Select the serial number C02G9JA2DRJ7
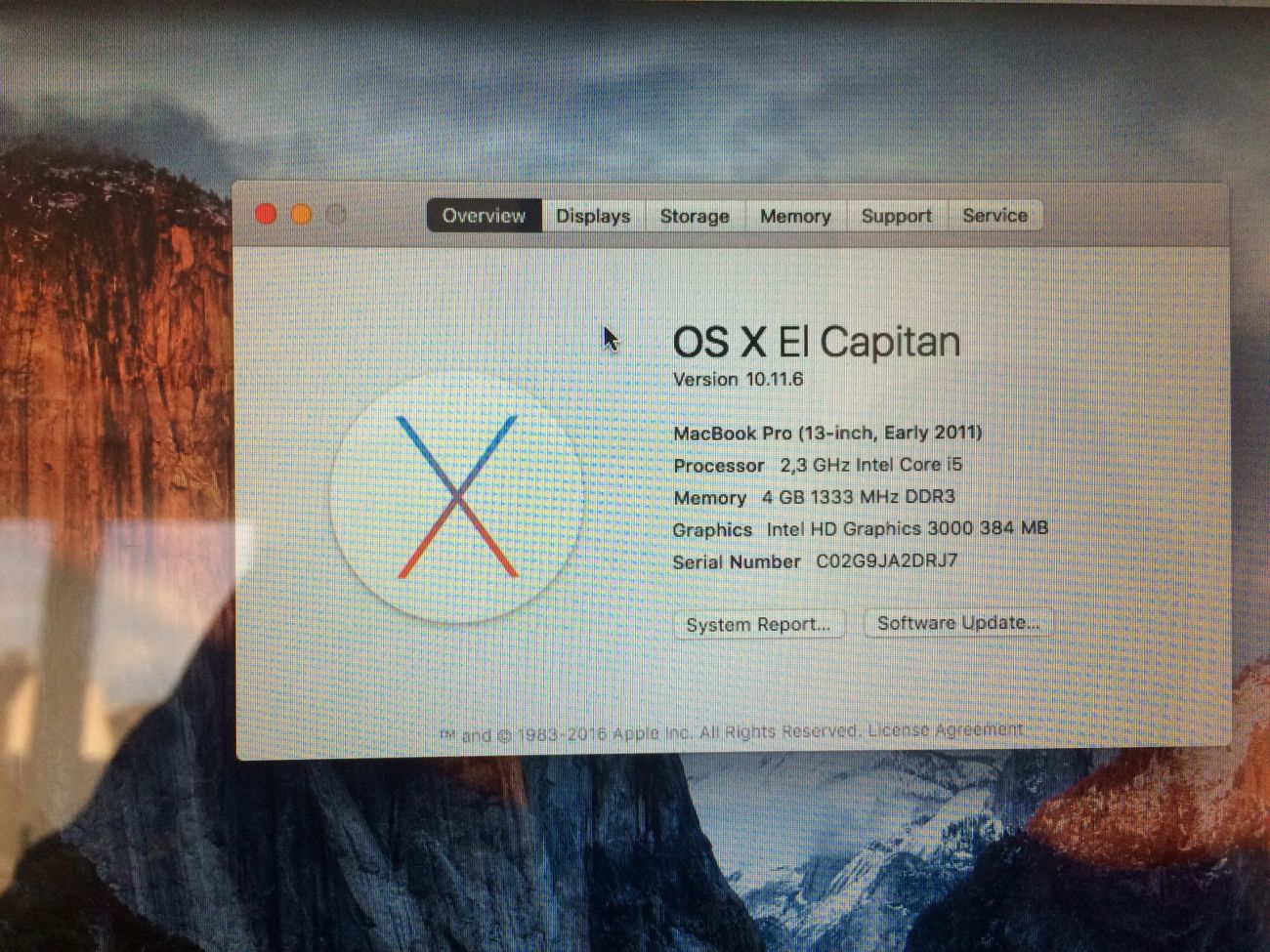The image size is (1270, 952). [886, 561]
